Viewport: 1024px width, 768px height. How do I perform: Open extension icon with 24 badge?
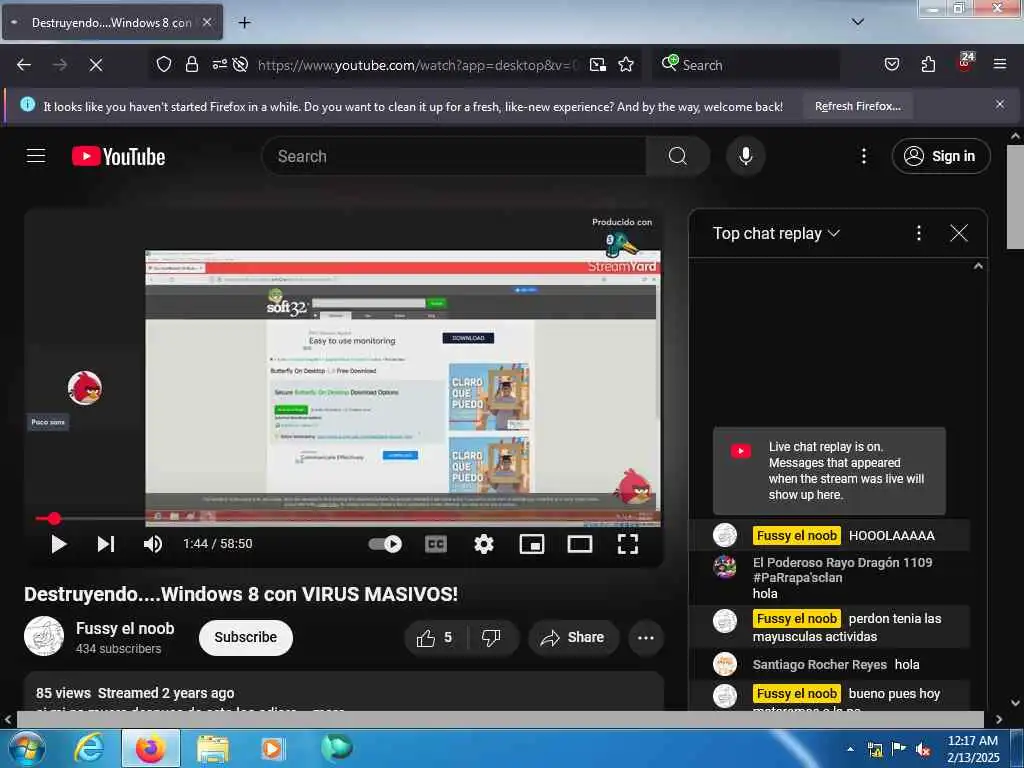[x=965, y=62]
